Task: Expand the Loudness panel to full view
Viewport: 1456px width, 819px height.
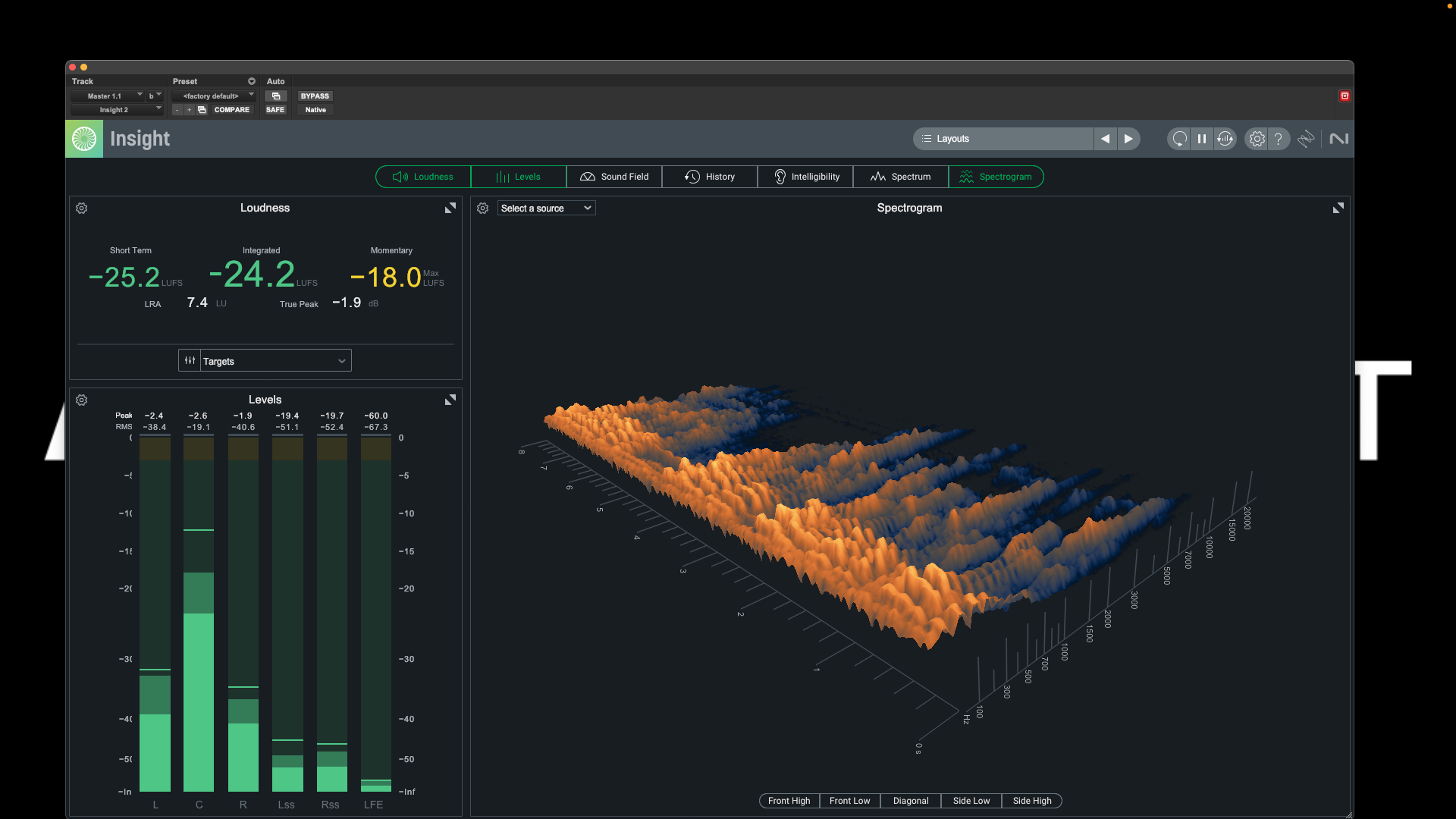Action: (x=450, y=208)
